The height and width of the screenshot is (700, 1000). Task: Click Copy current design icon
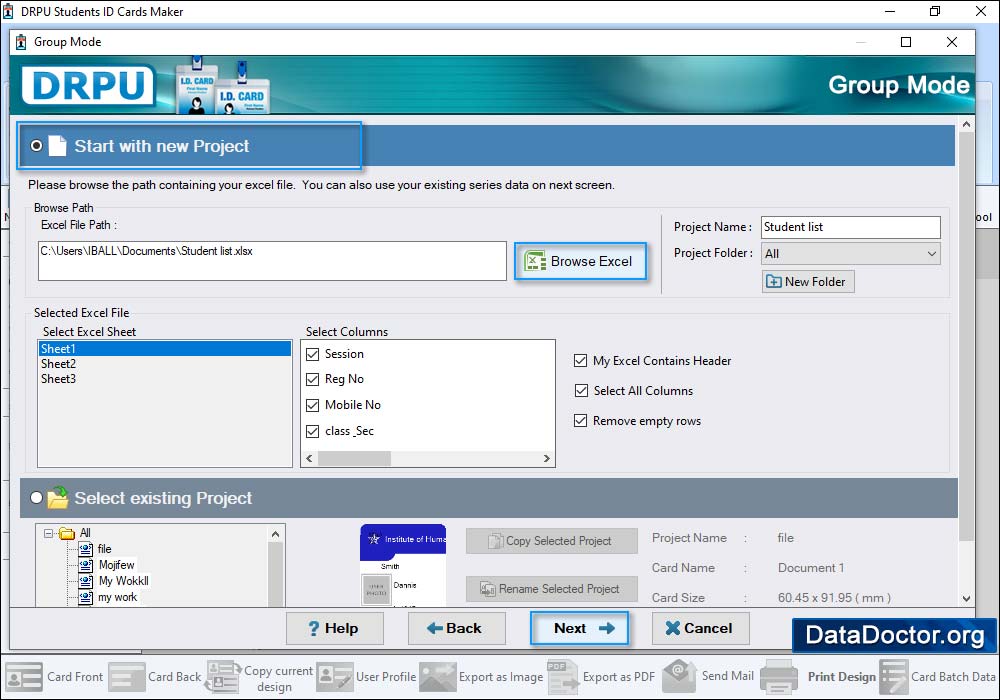(x=223, y=677)
